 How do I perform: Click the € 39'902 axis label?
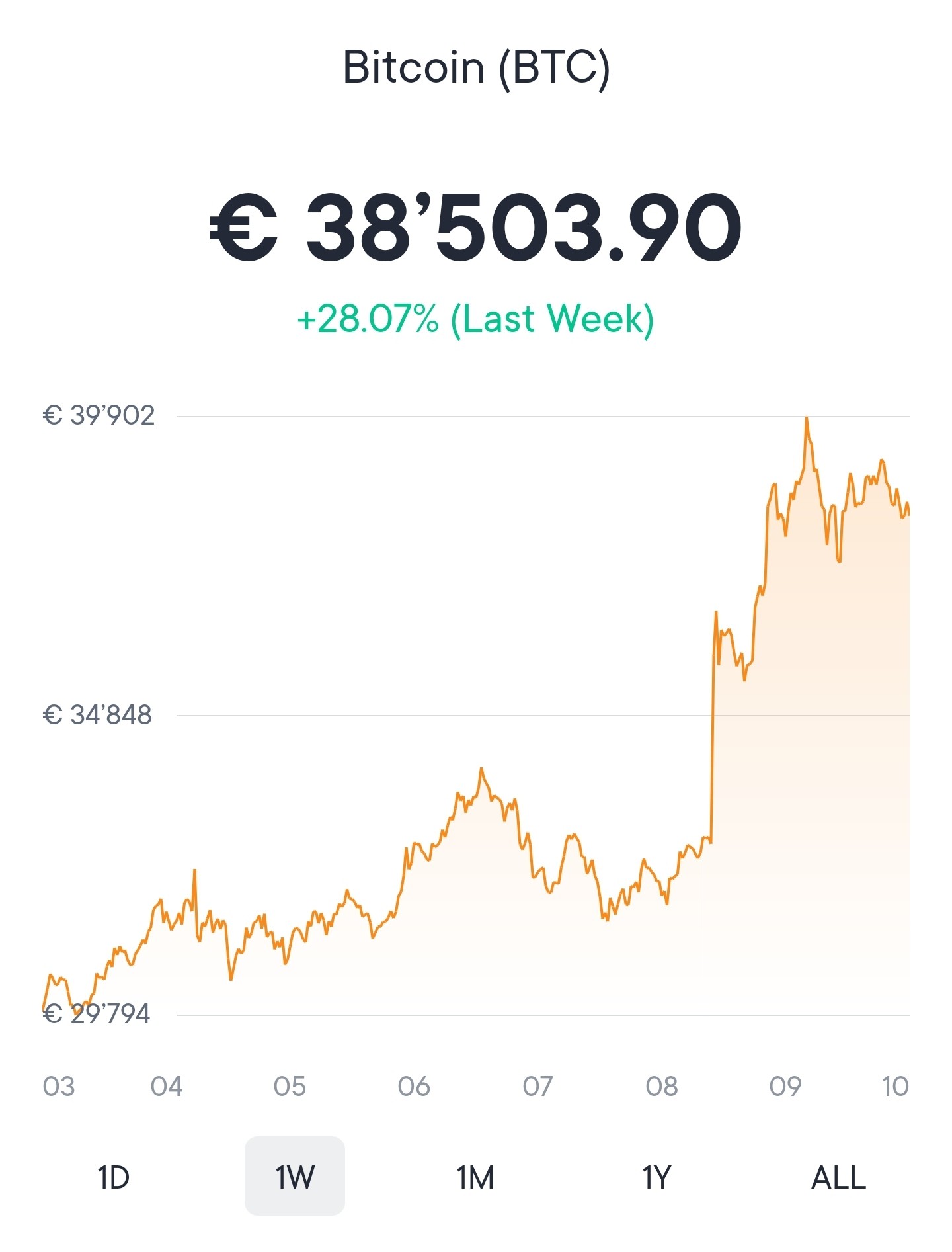[99, 415]
